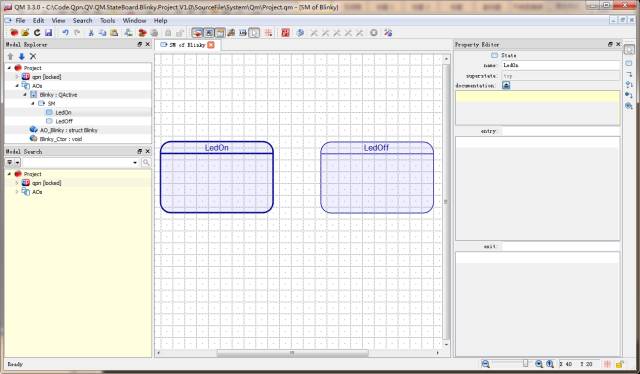This screenshot has width=640, height=374.
Task: Click the blue down arrow in Model Explorer
Action: [x=22, y=56]
